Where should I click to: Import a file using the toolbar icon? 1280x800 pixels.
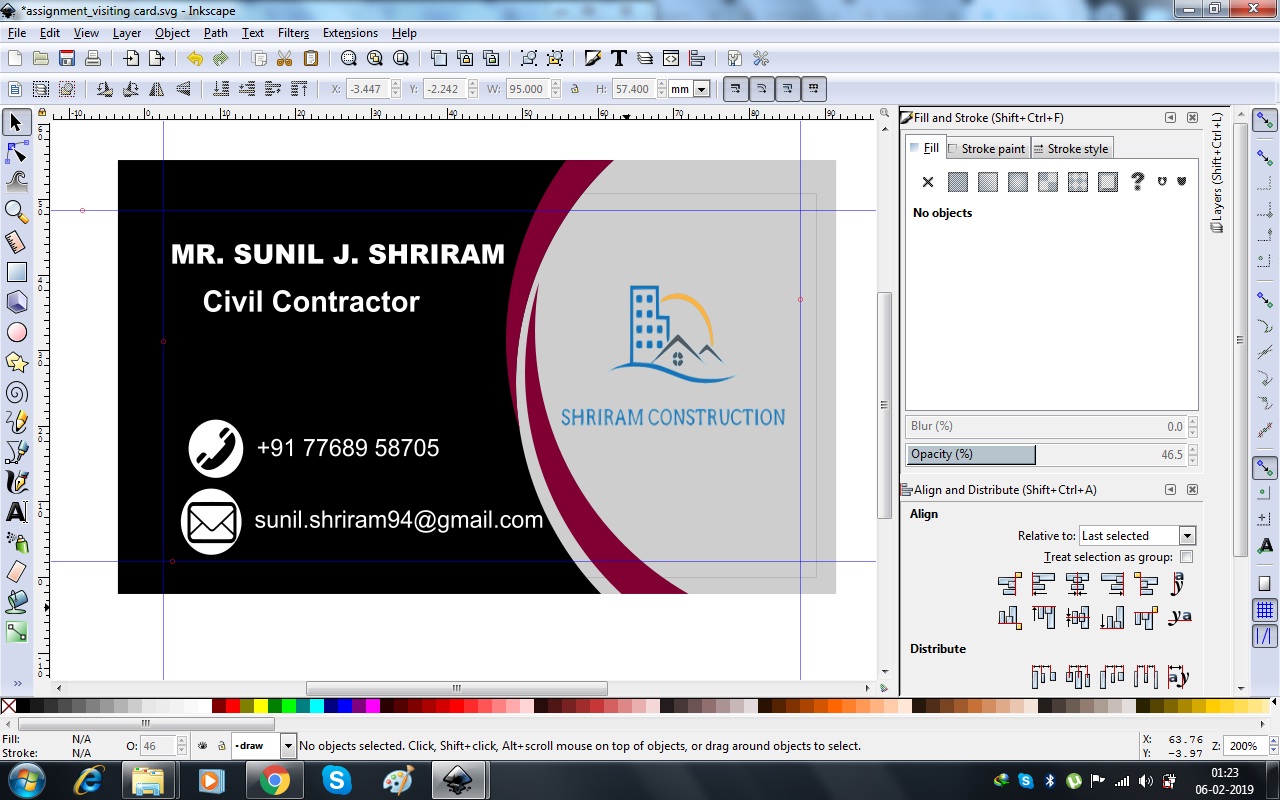pos(131,59)
